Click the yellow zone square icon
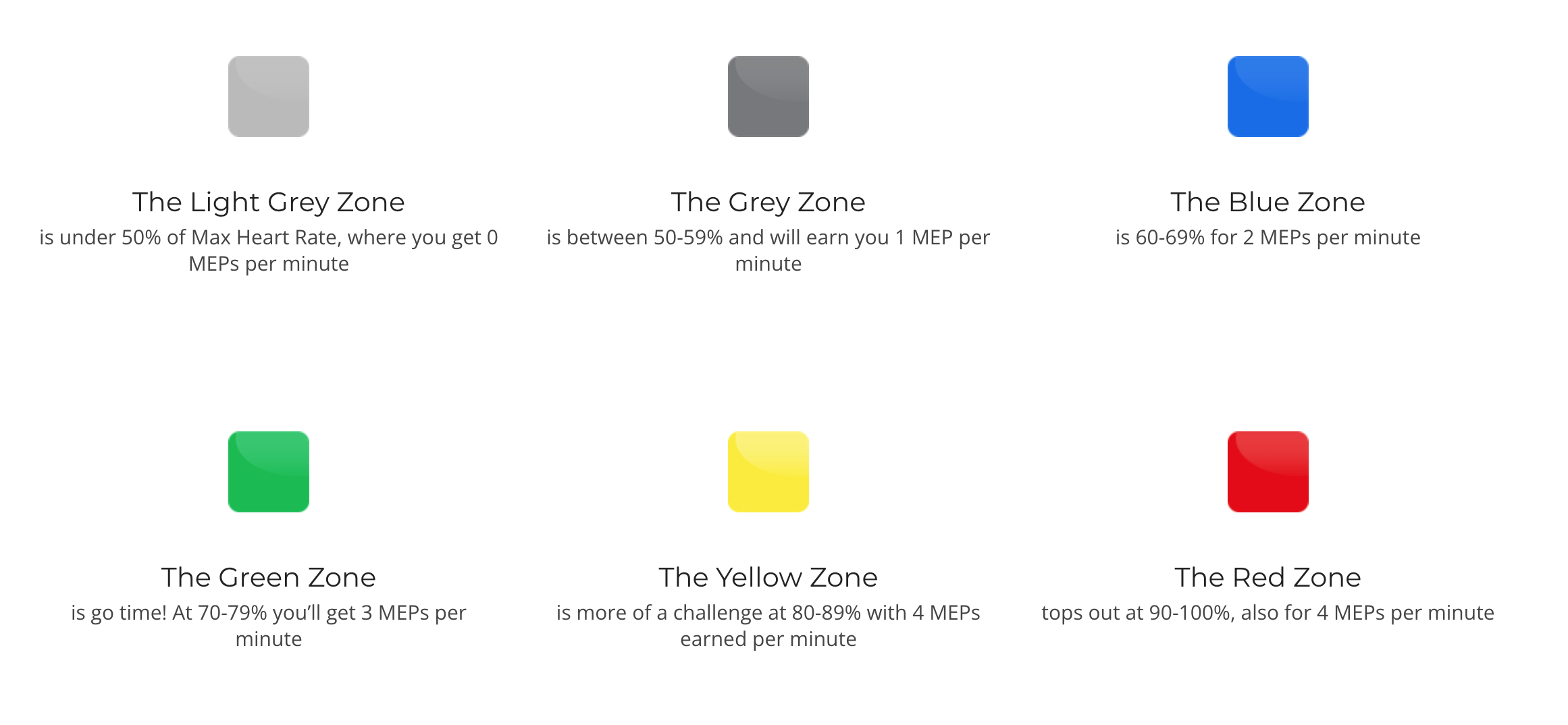Screen dimensions: 1568x725 point(768,472)
